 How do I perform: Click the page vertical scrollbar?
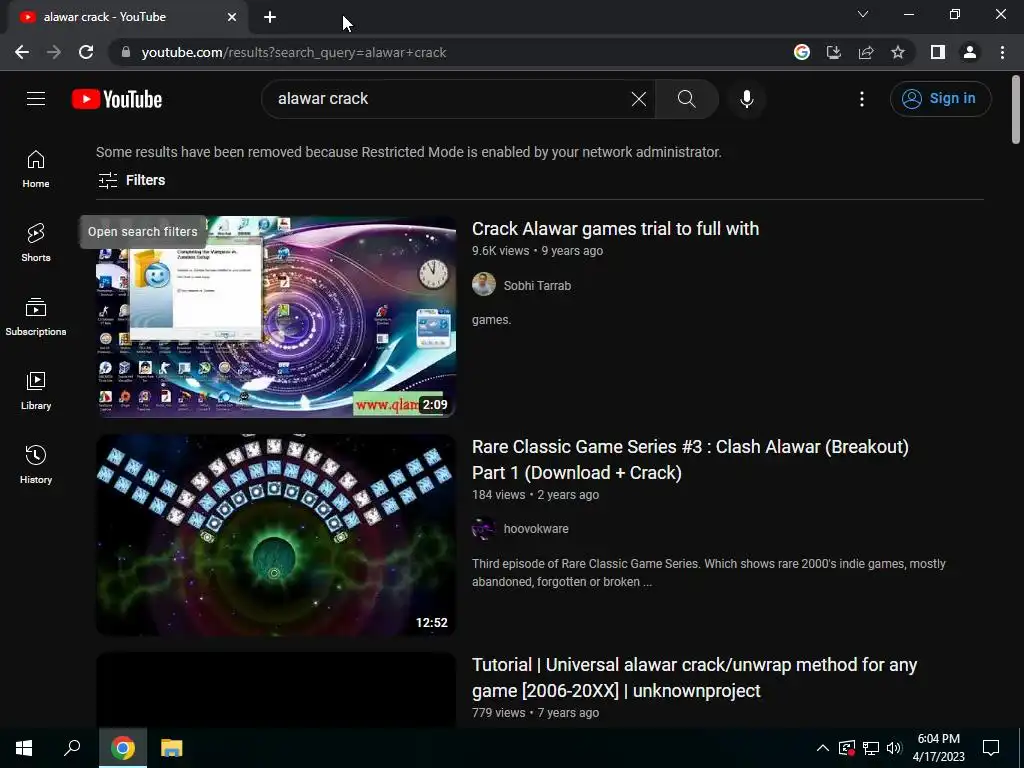pyautogui.click(x=1016, y=108)
